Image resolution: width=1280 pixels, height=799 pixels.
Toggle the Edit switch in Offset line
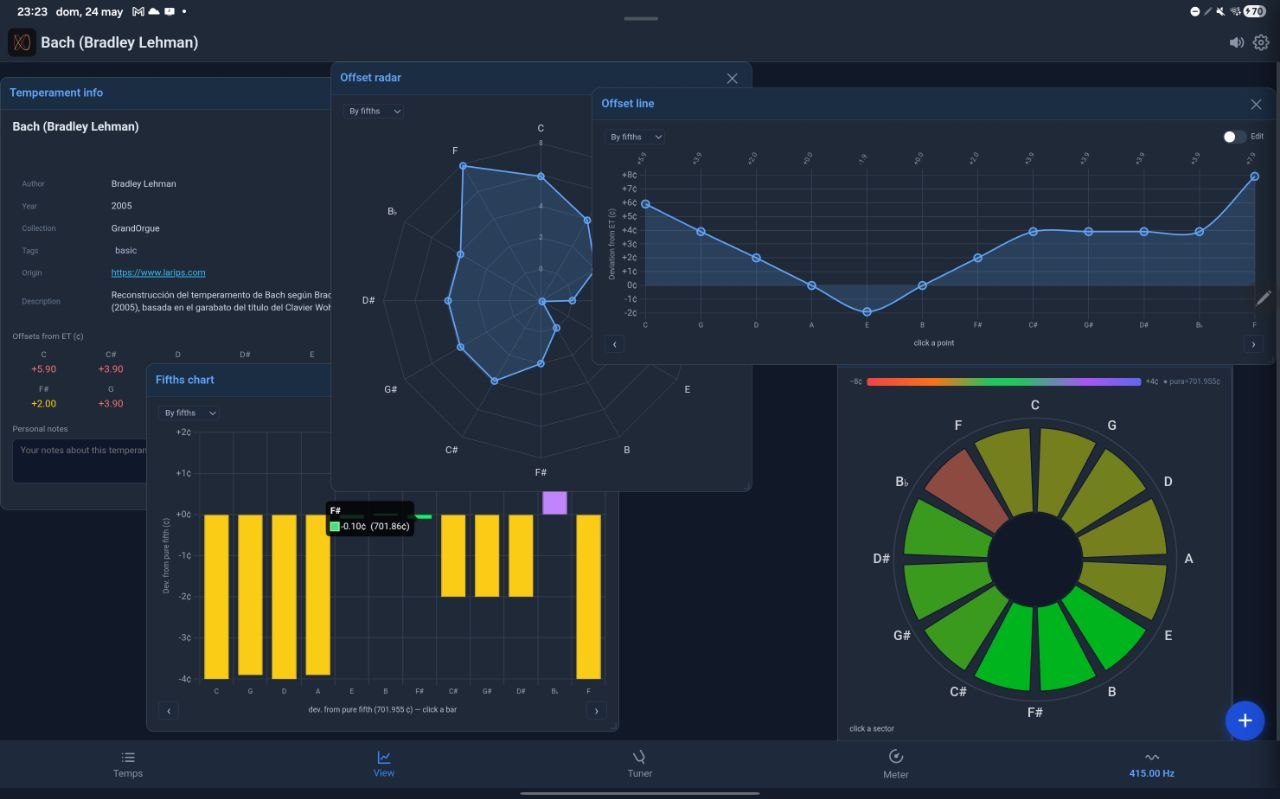coord(1234,137)
